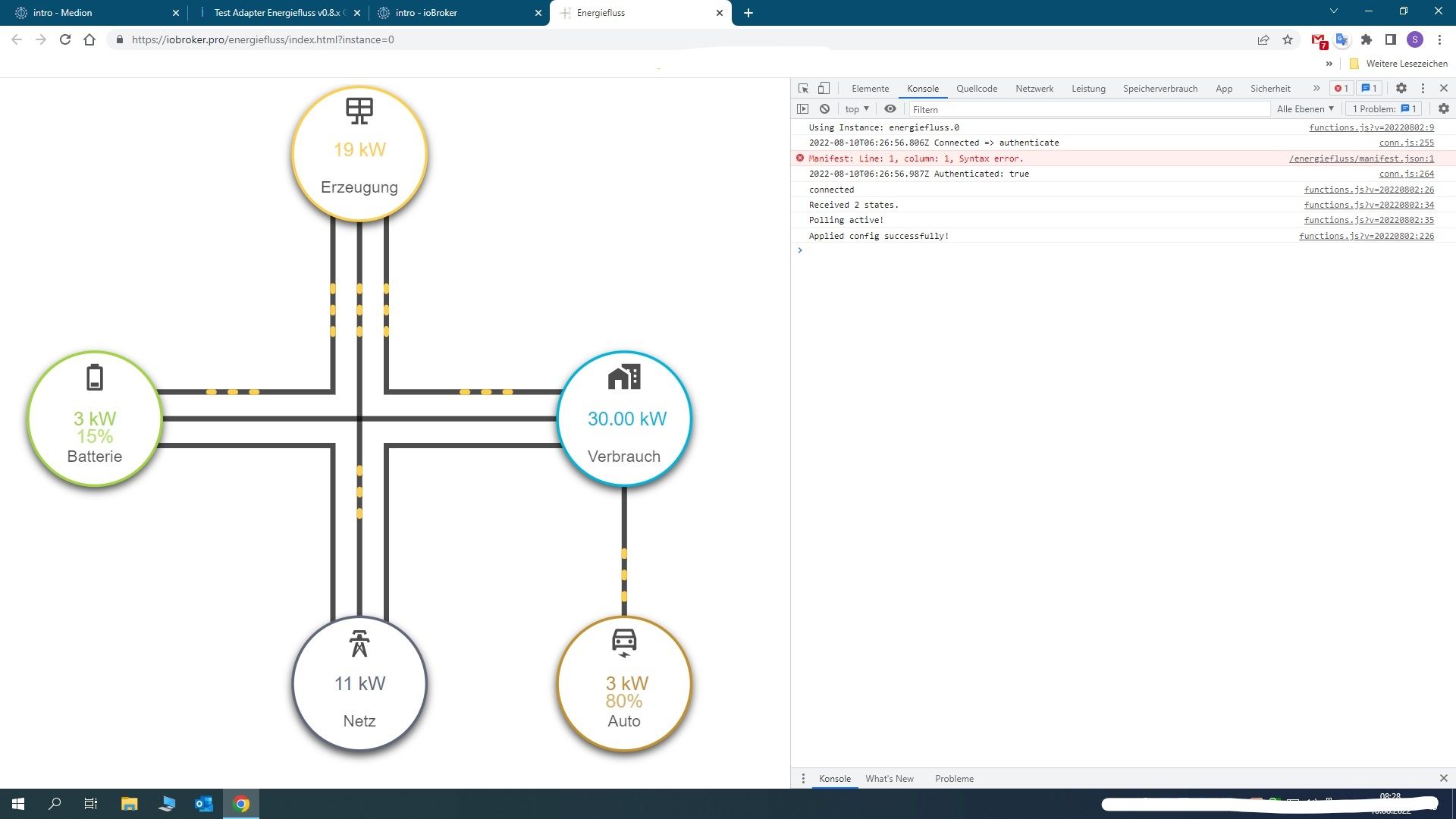Reload the current page
Screen dimensions: 1456x819
tap(65, 39)
